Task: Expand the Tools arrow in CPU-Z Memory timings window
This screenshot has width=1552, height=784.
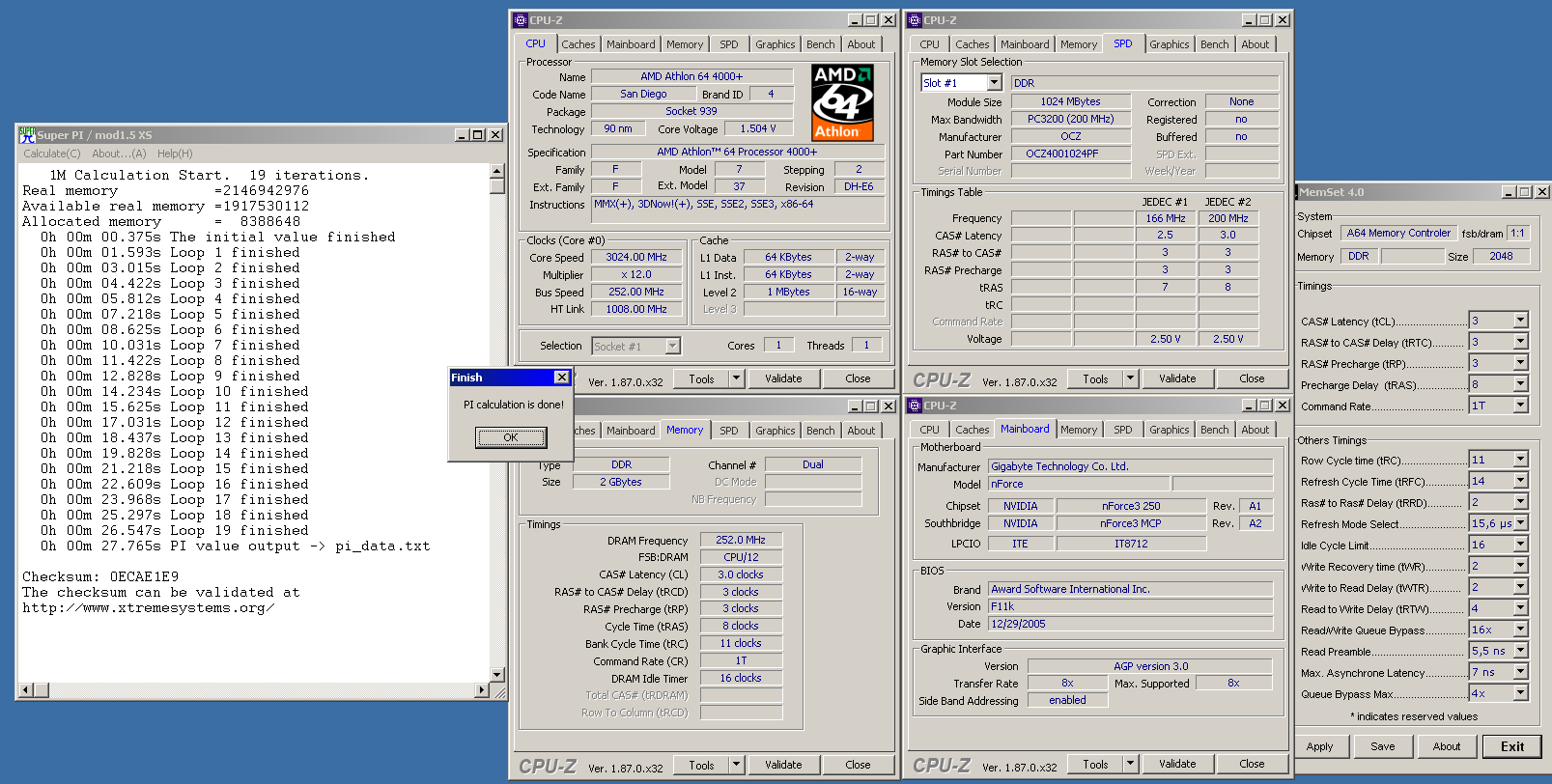Action: pyautogui.click(x=736, y=765)
